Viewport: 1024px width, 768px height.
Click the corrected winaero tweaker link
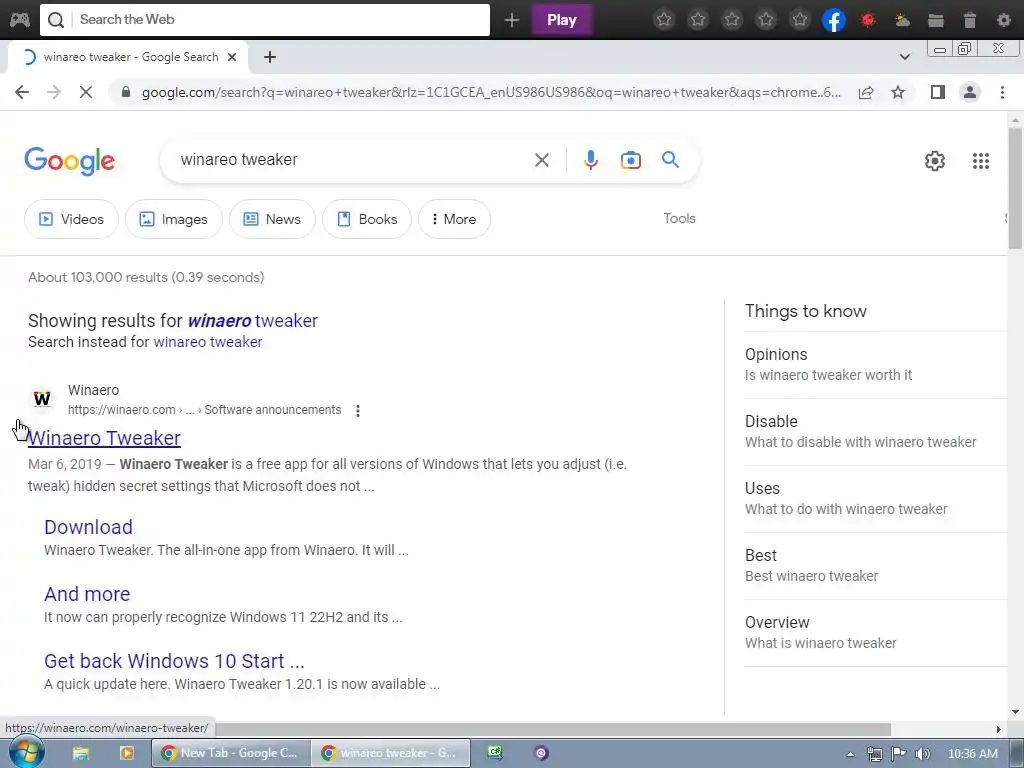click(x=252, y=321)
